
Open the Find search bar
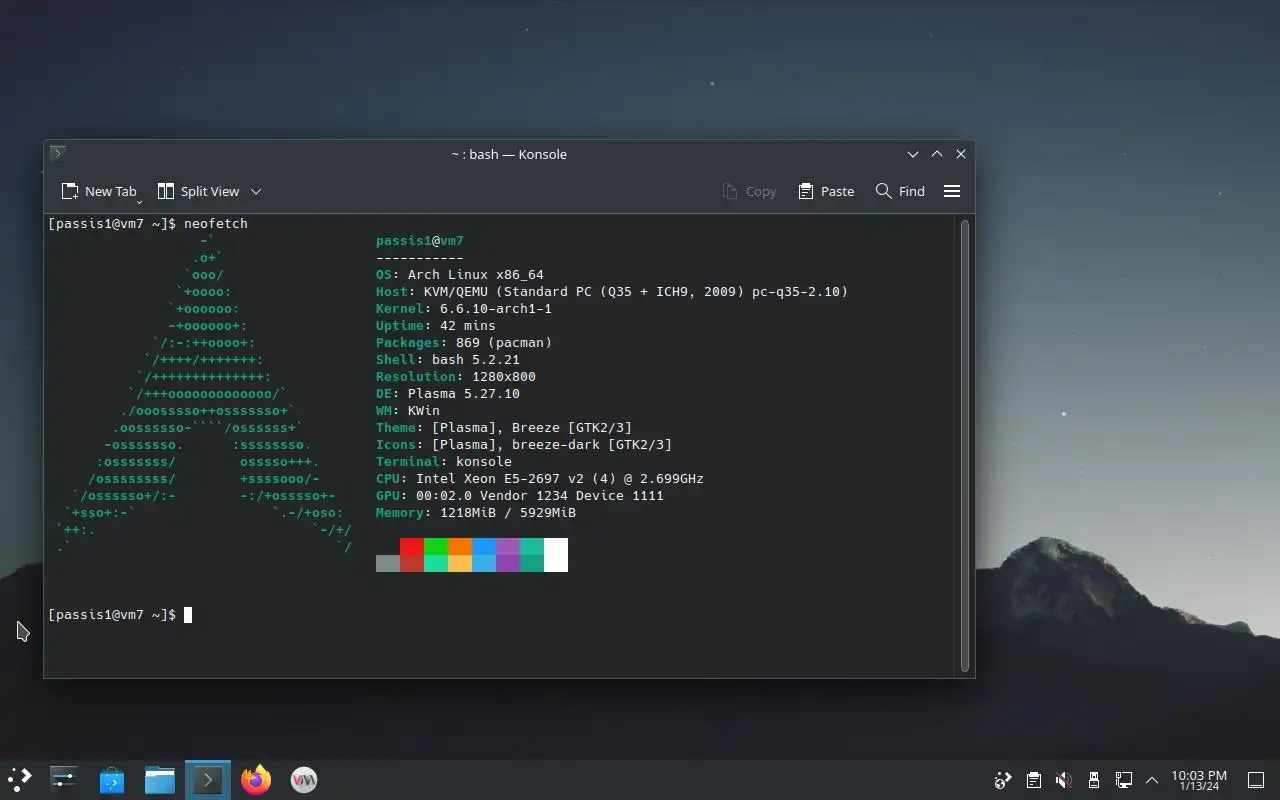click(x=900, y=191)
